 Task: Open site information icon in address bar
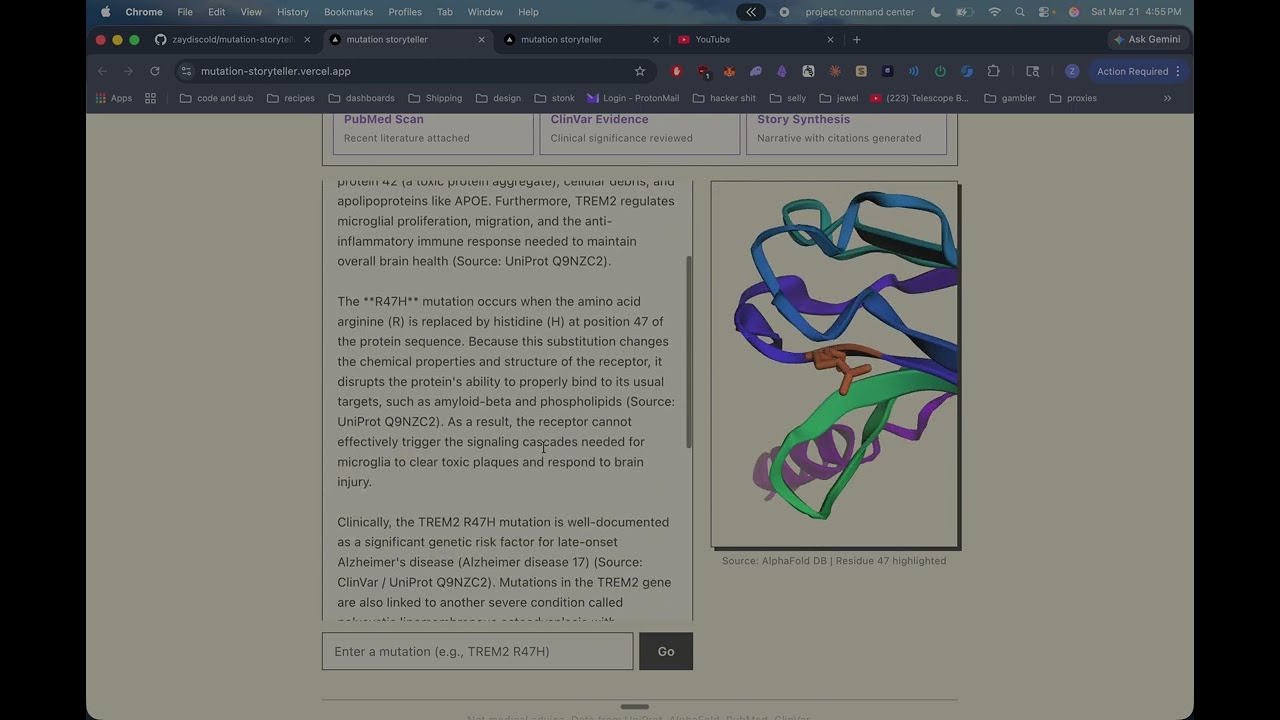click(186, 71)
